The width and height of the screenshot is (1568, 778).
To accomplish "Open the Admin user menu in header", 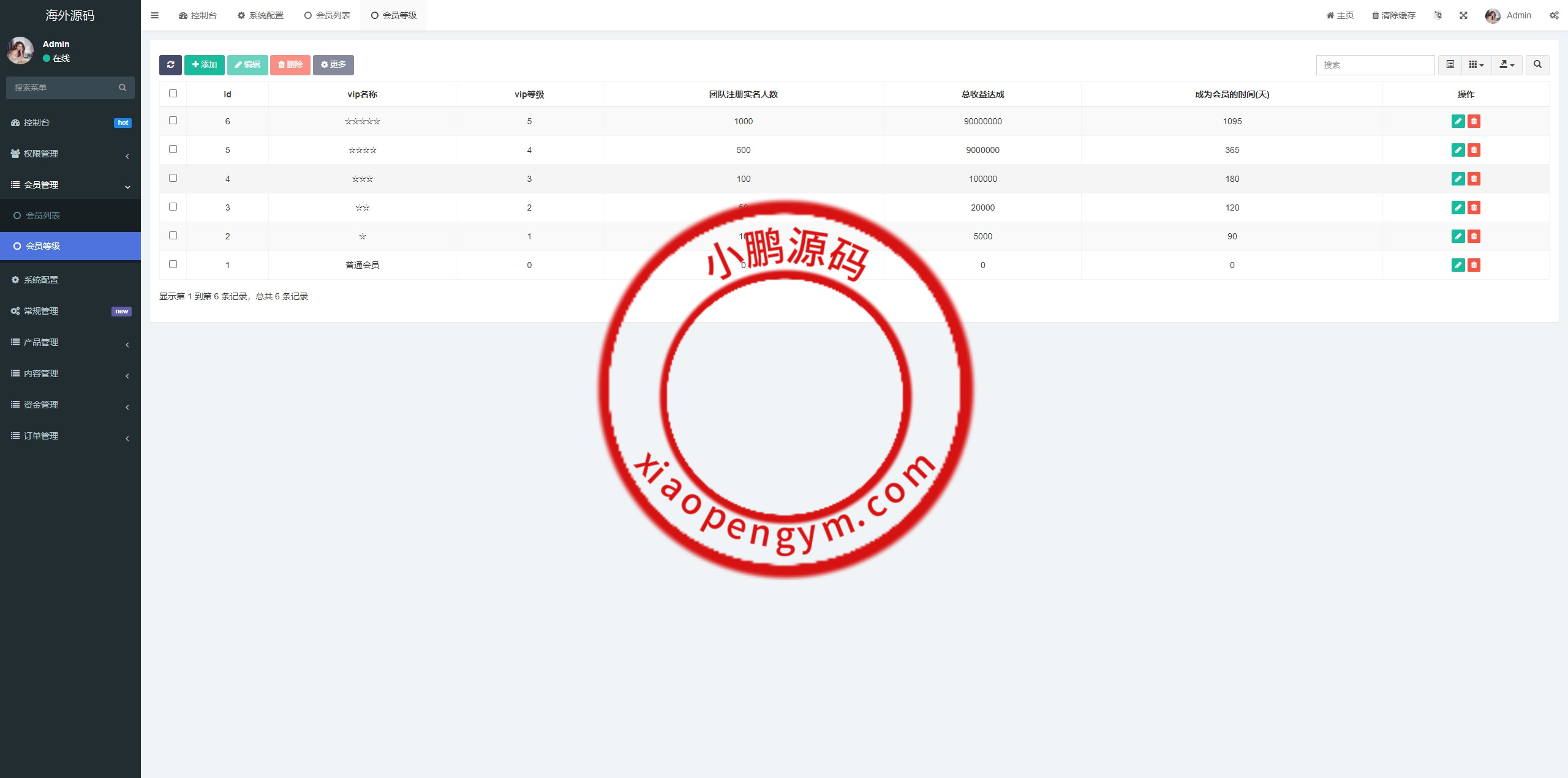I will point(1508,15).
